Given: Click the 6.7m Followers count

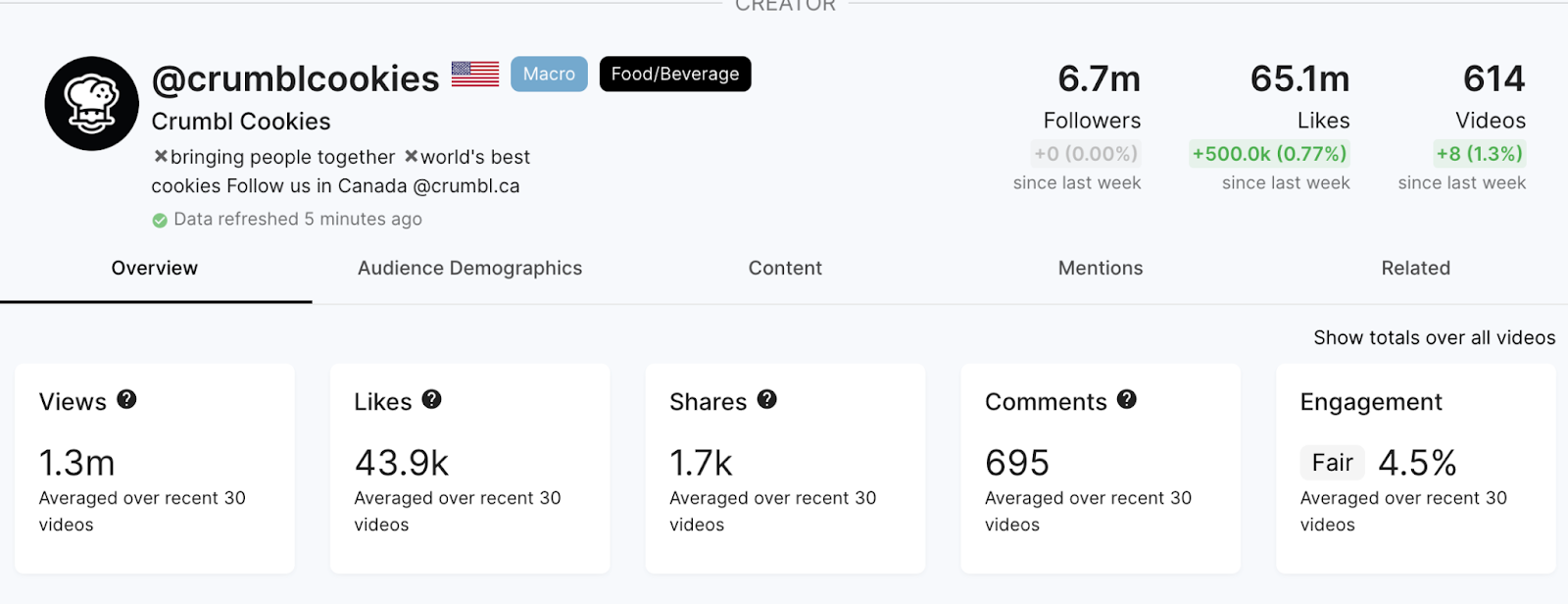Looking at the screenshot, I should 1099,78.
